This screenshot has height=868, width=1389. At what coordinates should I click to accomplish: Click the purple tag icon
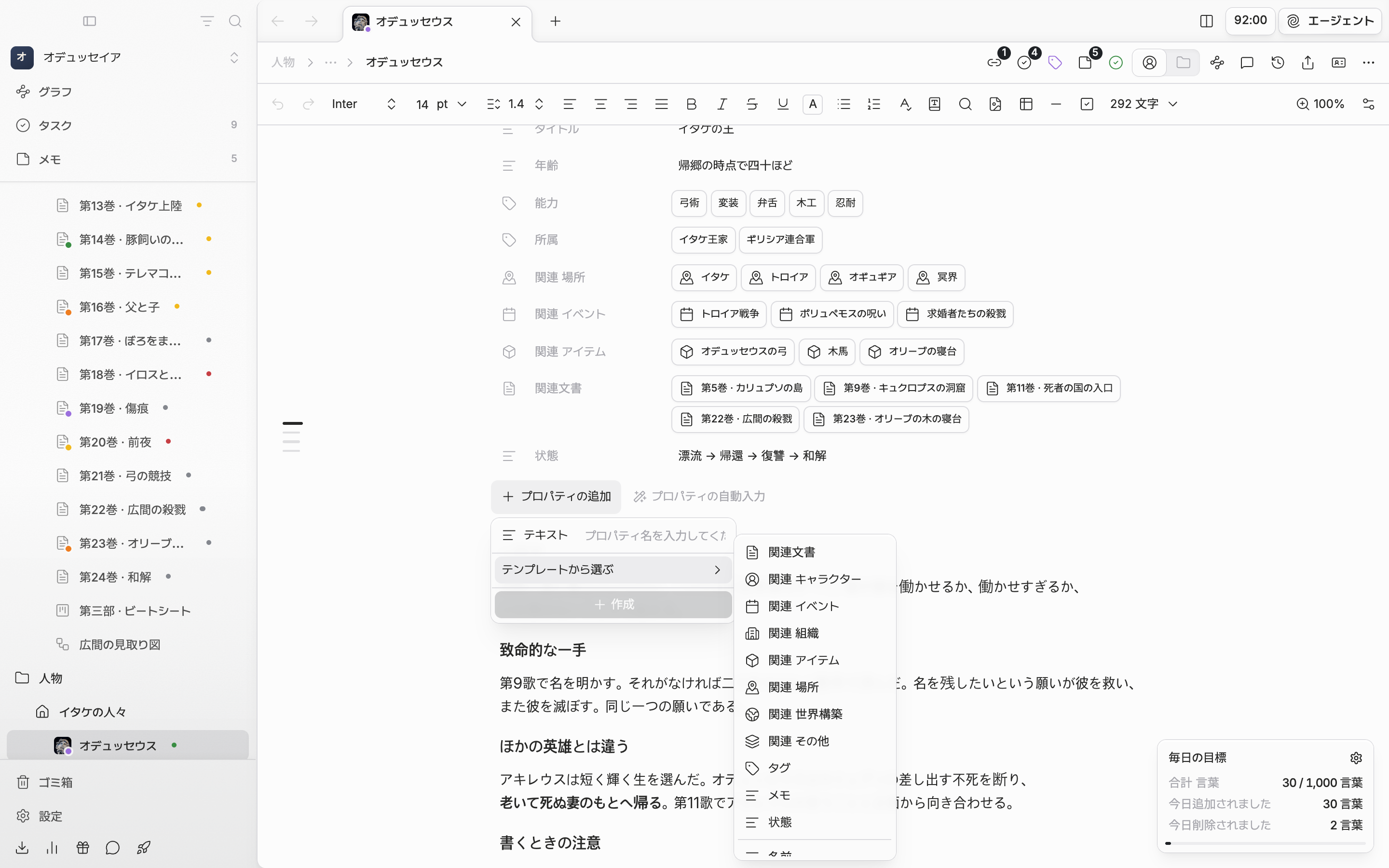(1055, 63)
